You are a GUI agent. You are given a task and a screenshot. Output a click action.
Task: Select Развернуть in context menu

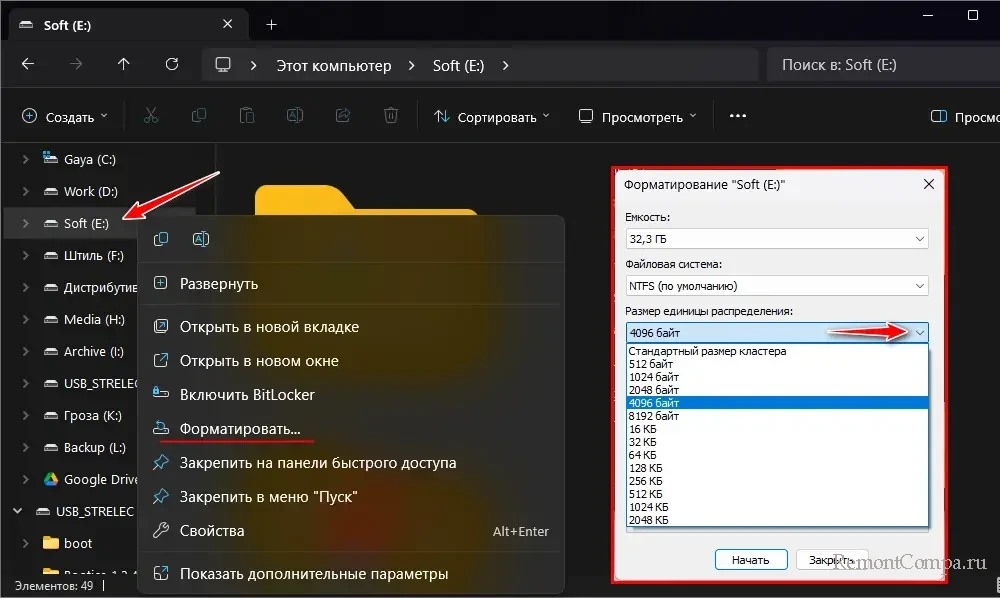pyautogui.click(x=351, y=284)
